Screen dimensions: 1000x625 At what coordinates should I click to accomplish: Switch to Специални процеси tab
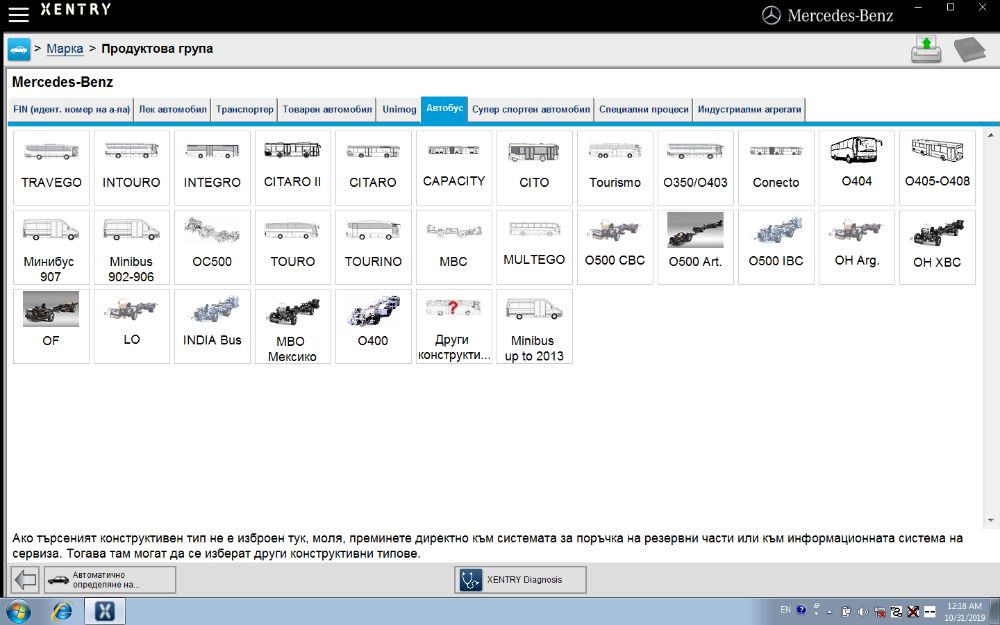coord(643,109)
